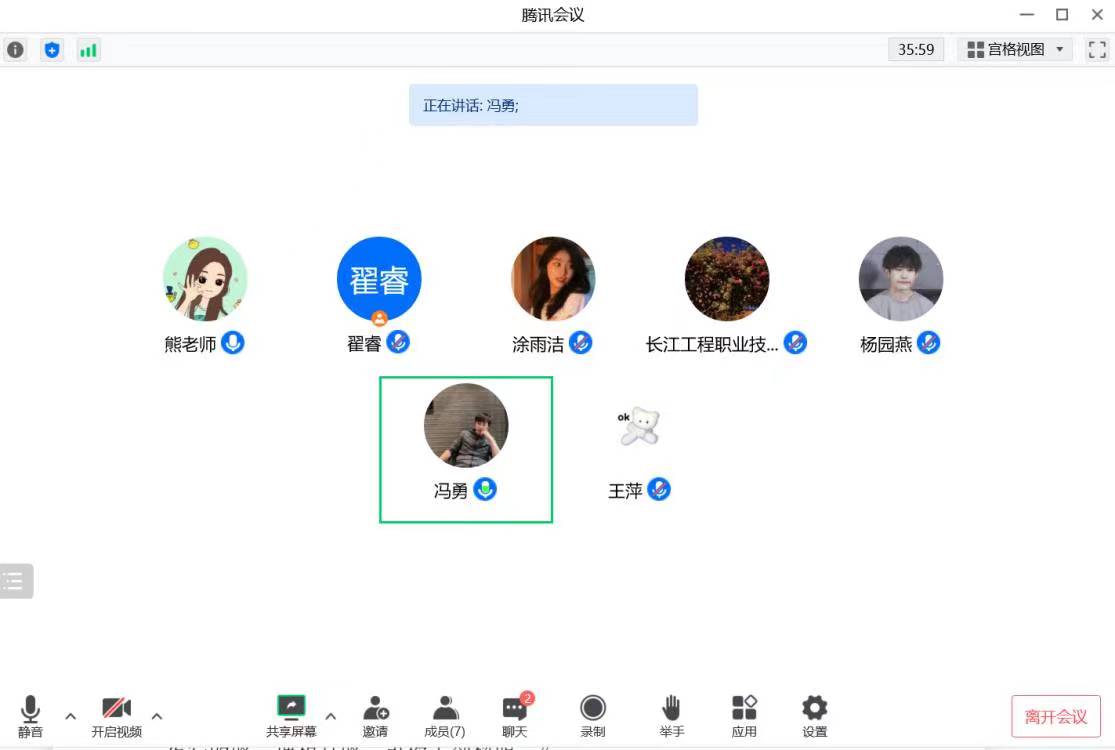This screenshot has width=1115, height=750.
Task: Open the 成员(7) members list
Action: click(444, 716)
